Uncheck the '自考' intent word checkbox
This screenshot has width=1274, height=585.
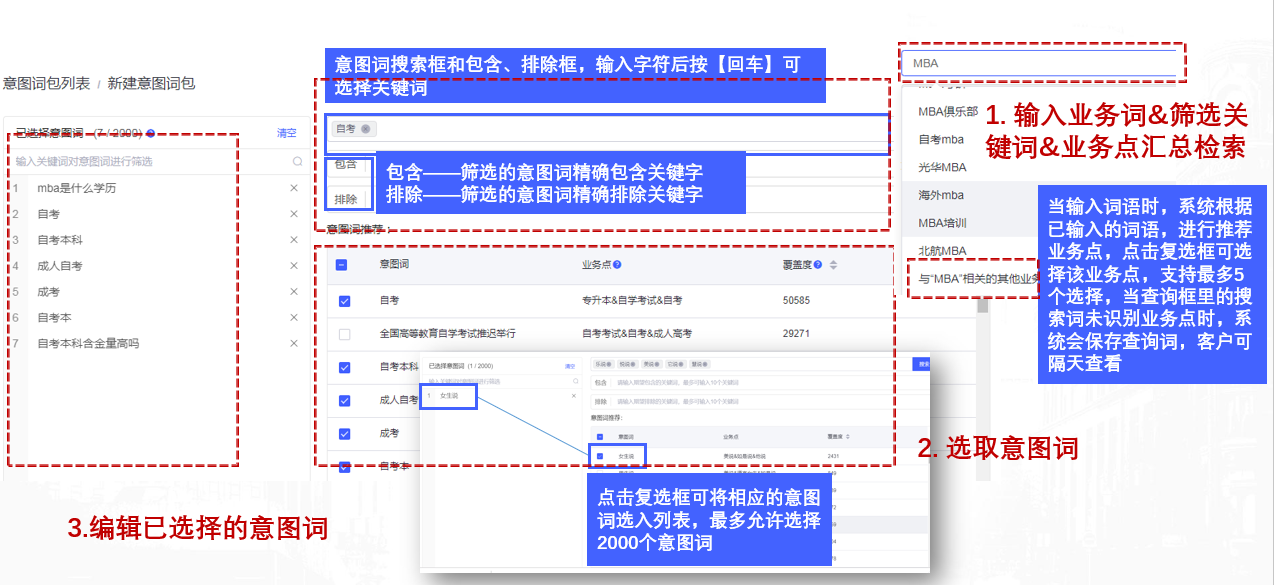[x=344, y=300]
